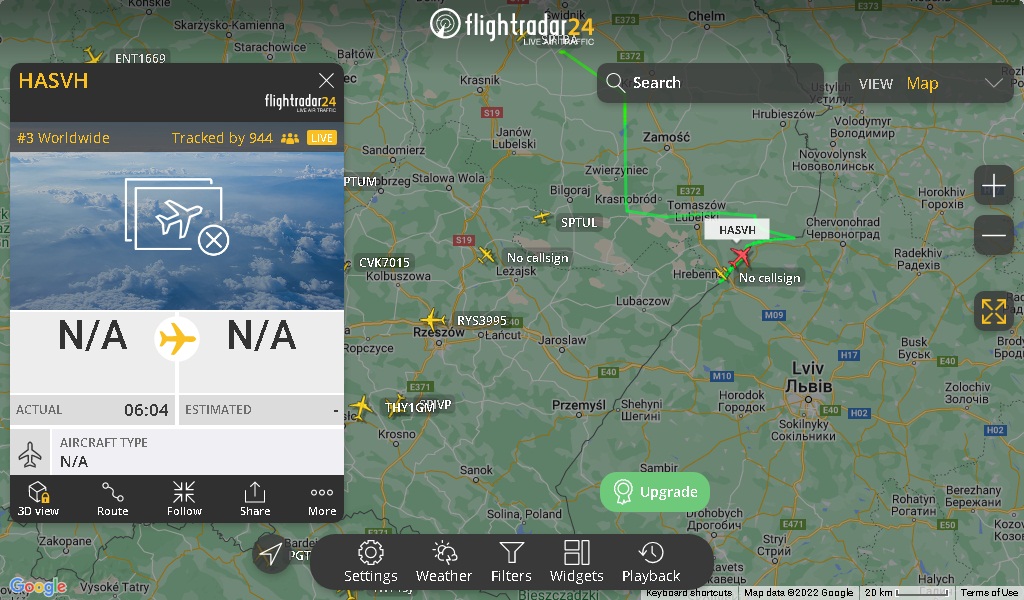The image size is (1024, 600).
Task: Open the Widgets menu
Action: point(577,561)
